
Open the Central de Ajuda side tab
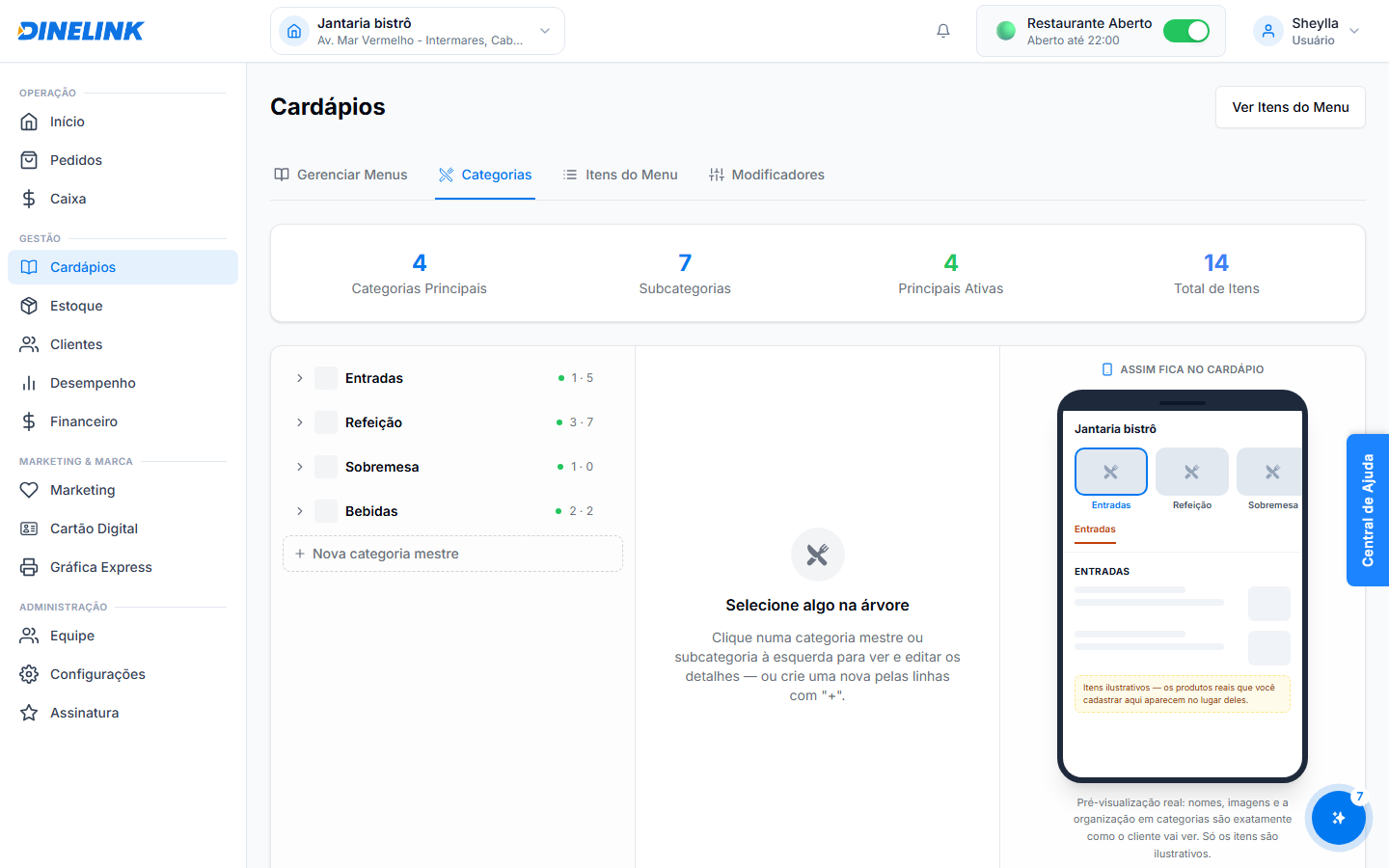tap(1368, 510)
